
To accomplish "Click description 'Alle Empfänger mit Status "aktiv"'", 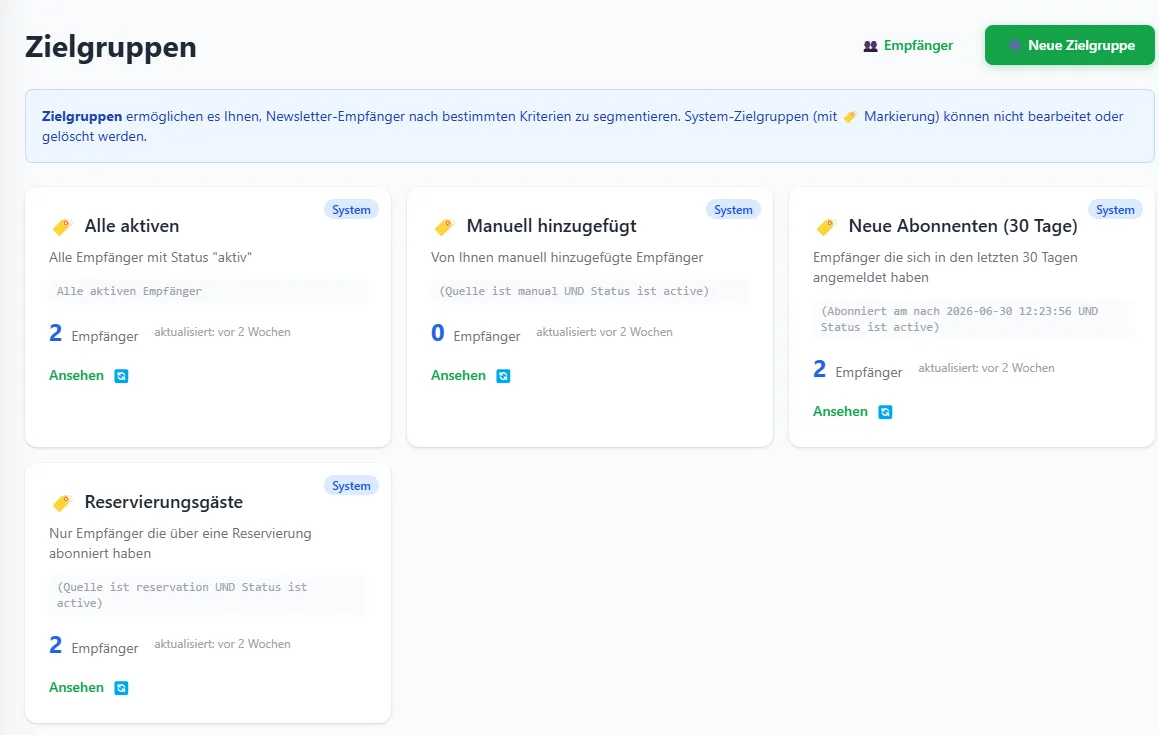I will [x=151, y=257].
